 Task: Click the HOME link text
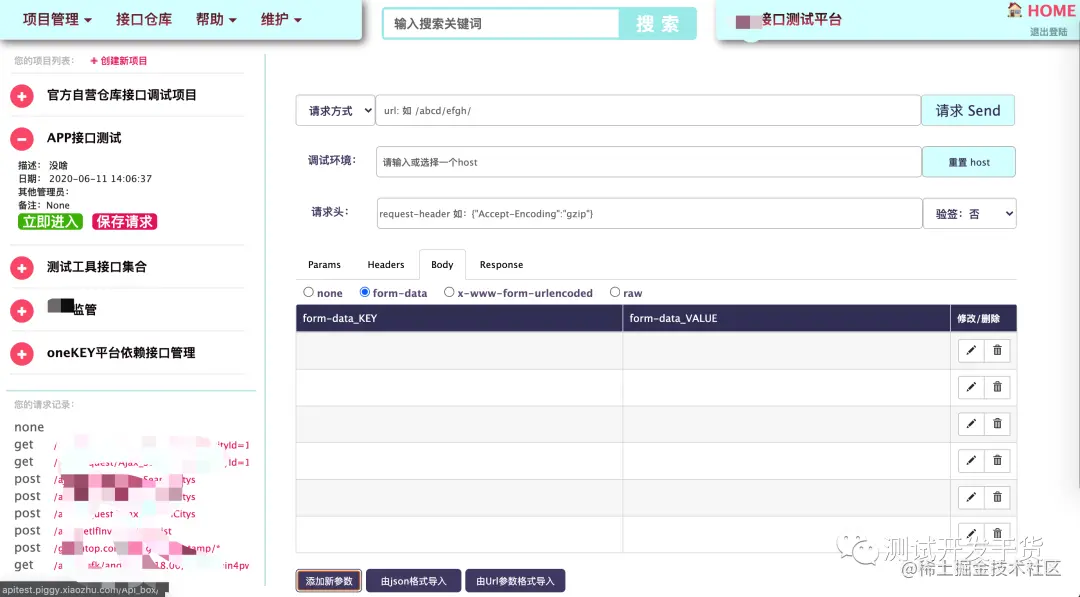point(1051,11)
